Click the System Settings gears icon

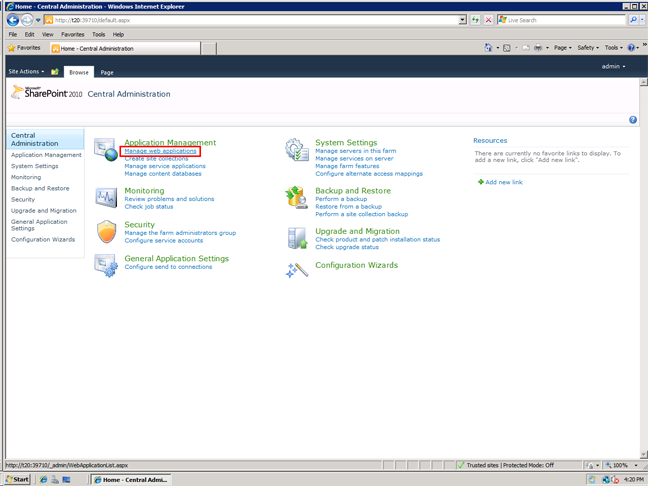pos(297,150)
